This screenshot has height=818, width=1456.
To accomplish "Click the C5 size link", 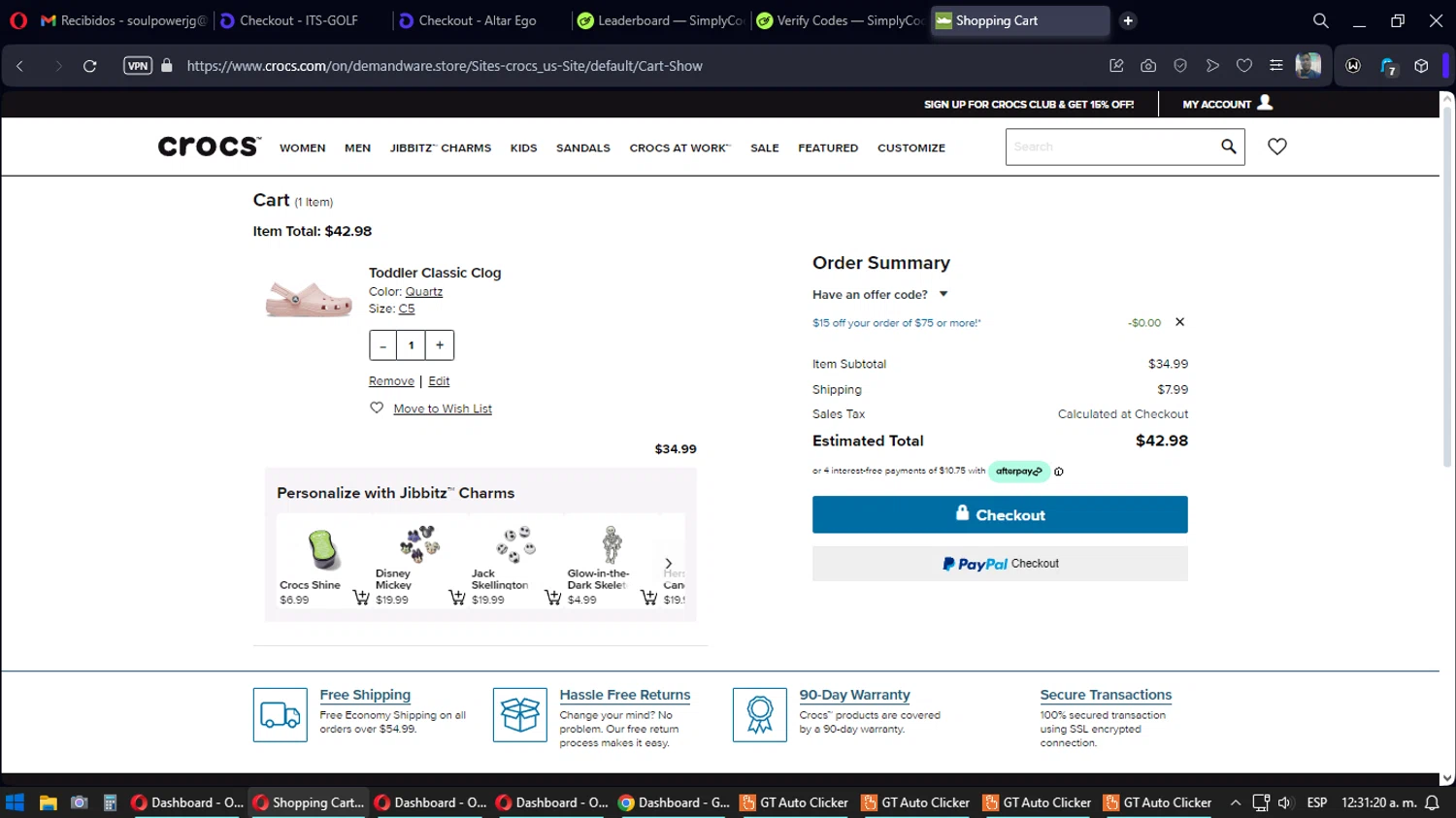I will 407,309.
